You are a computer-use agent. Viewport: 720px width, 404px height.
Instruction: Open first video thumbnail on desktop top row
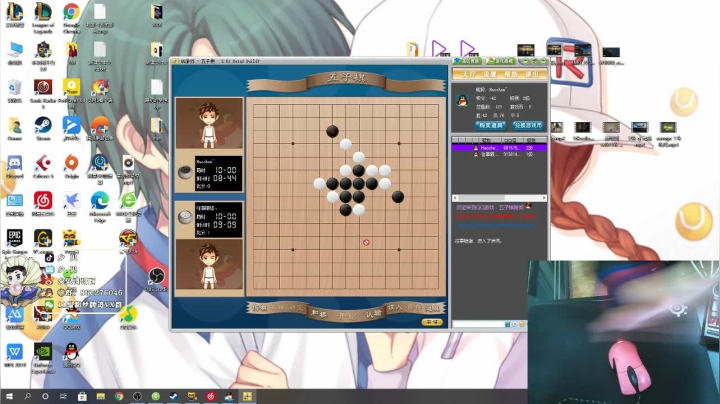(x=526, y=50)
